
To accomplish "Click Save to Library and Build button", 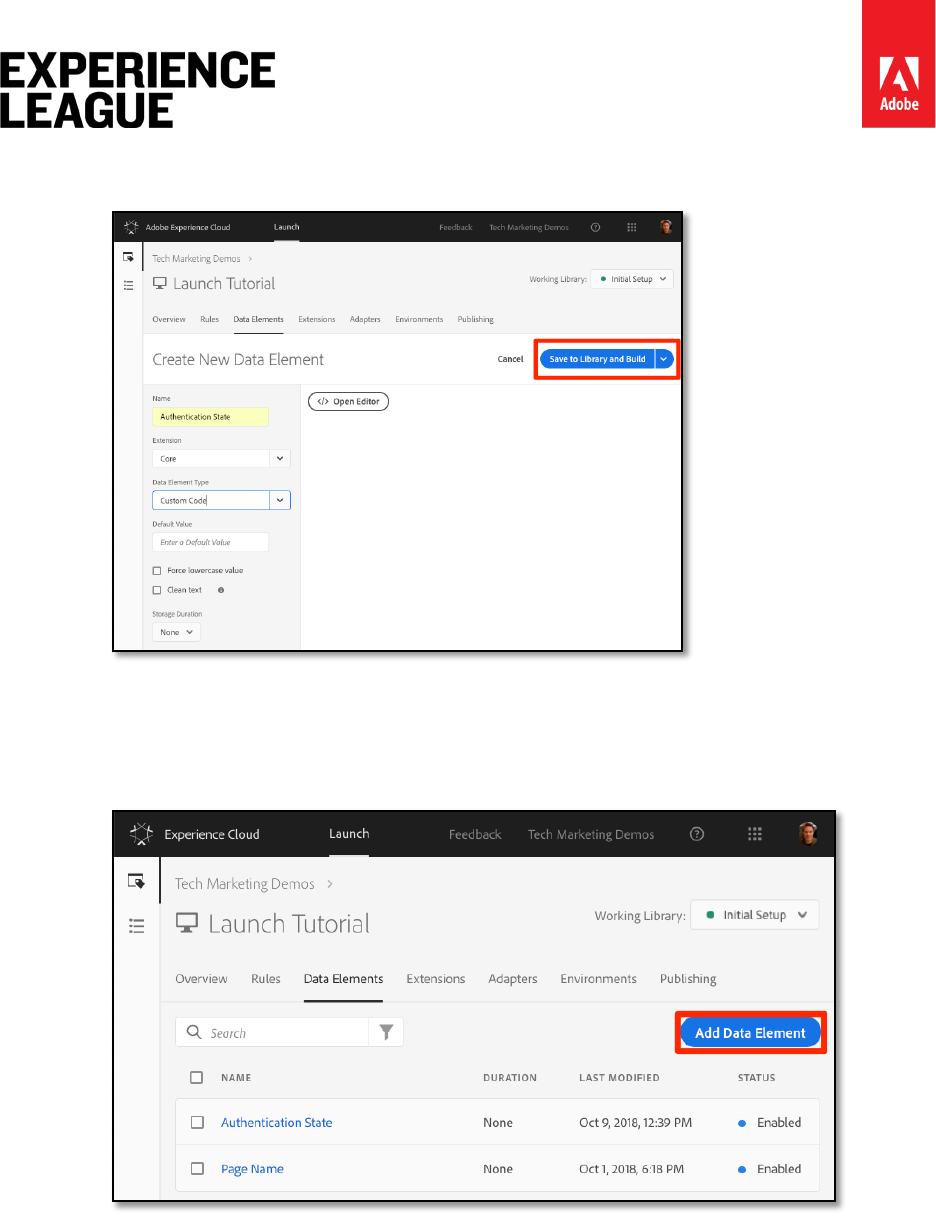I will click(x=597, y=359).
